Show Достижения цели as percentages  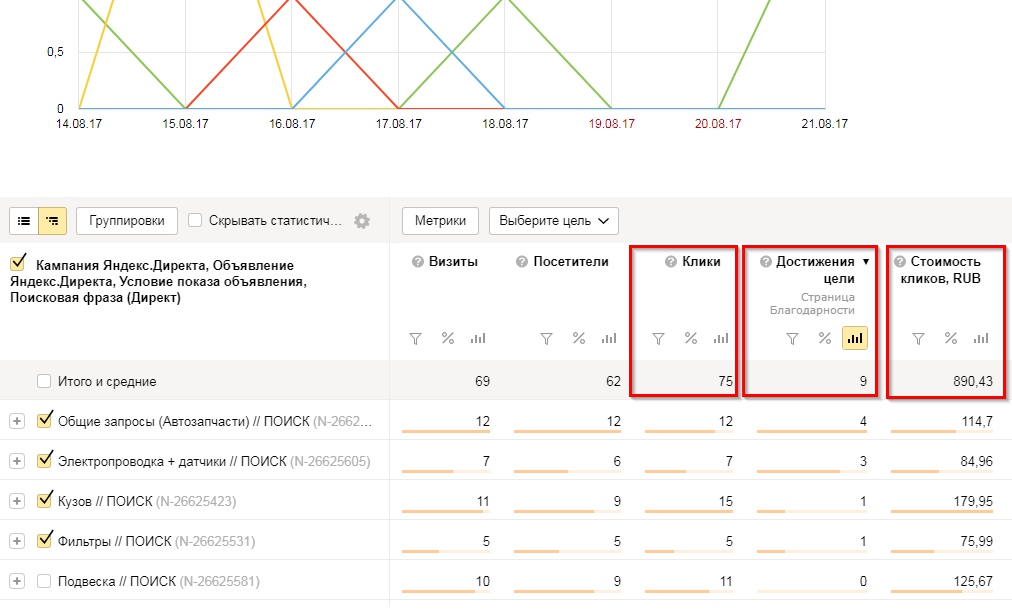824,339
